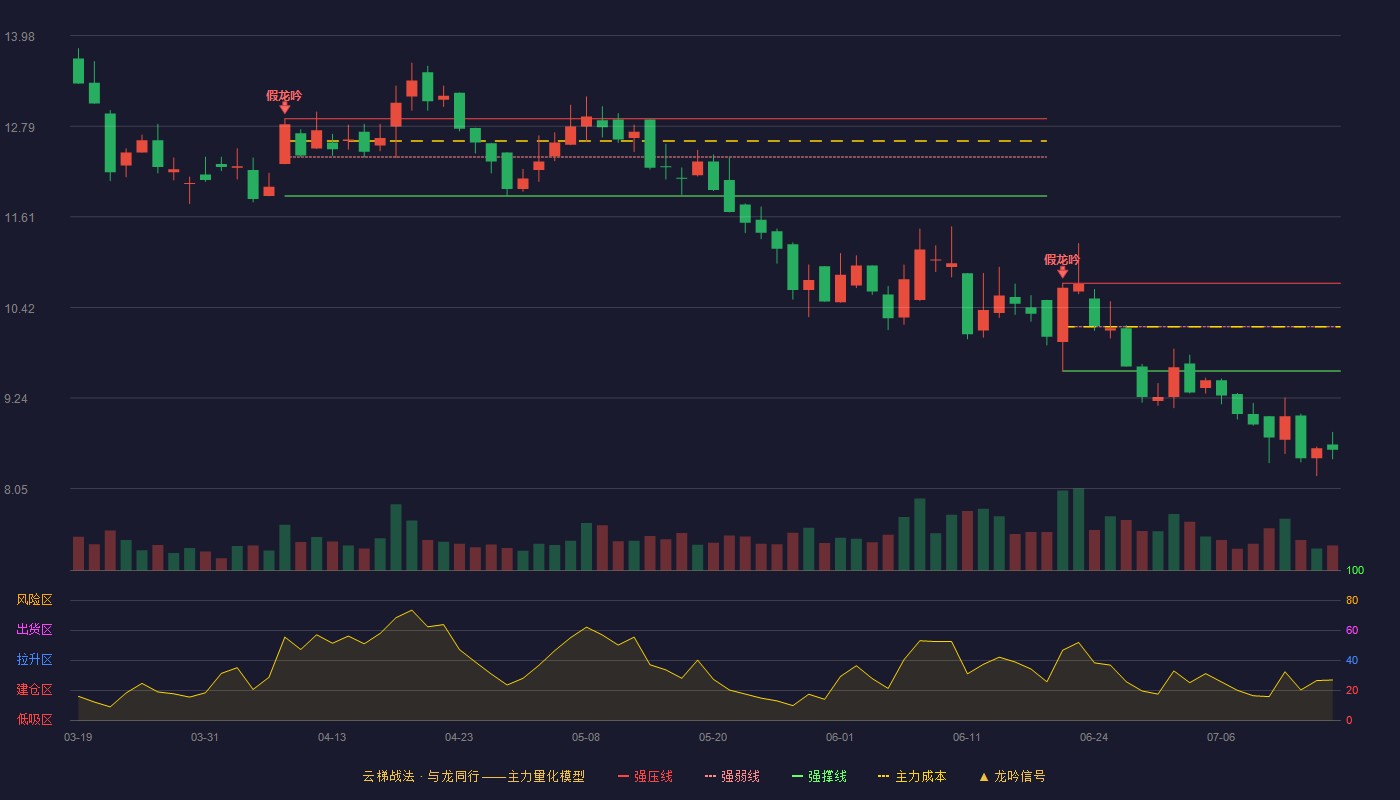
Task: Click the dashed 强弱线 legend marker
Action: pos(710,776)
